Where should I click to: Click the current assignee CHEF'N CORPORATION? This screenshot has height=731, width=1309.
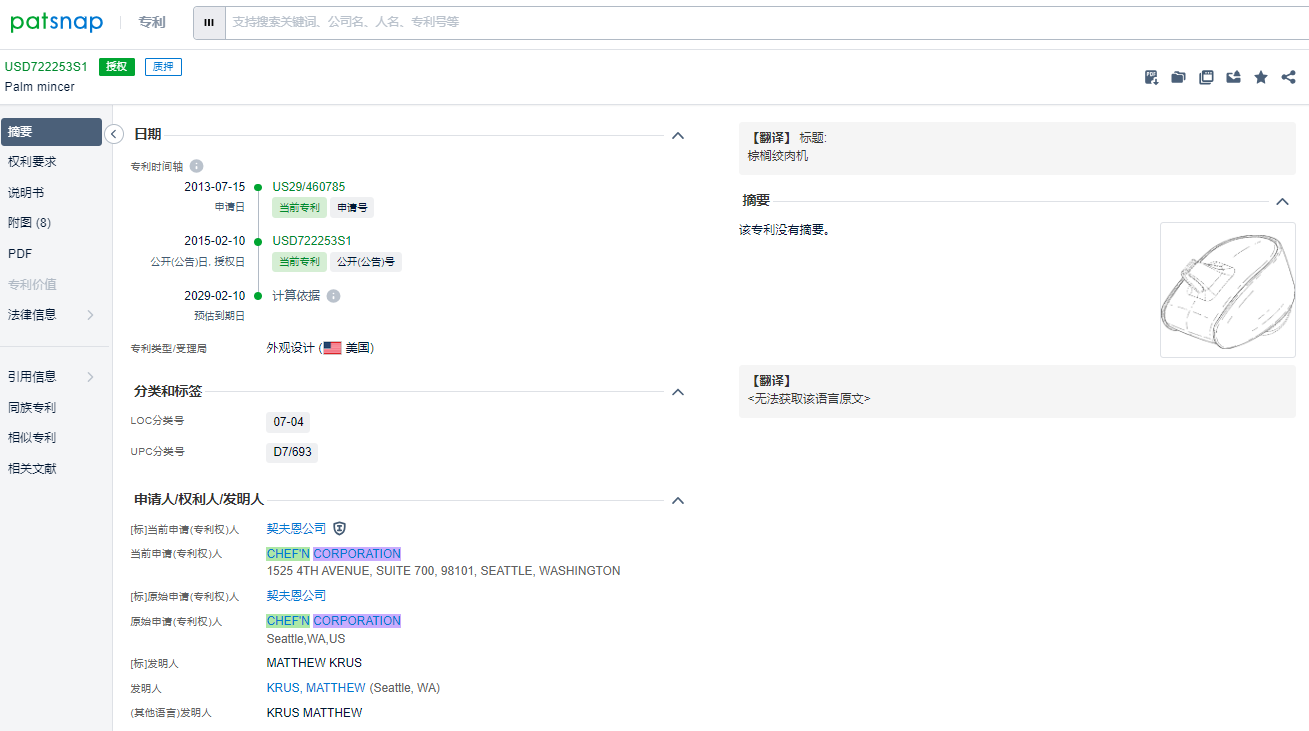click(333, 554)
